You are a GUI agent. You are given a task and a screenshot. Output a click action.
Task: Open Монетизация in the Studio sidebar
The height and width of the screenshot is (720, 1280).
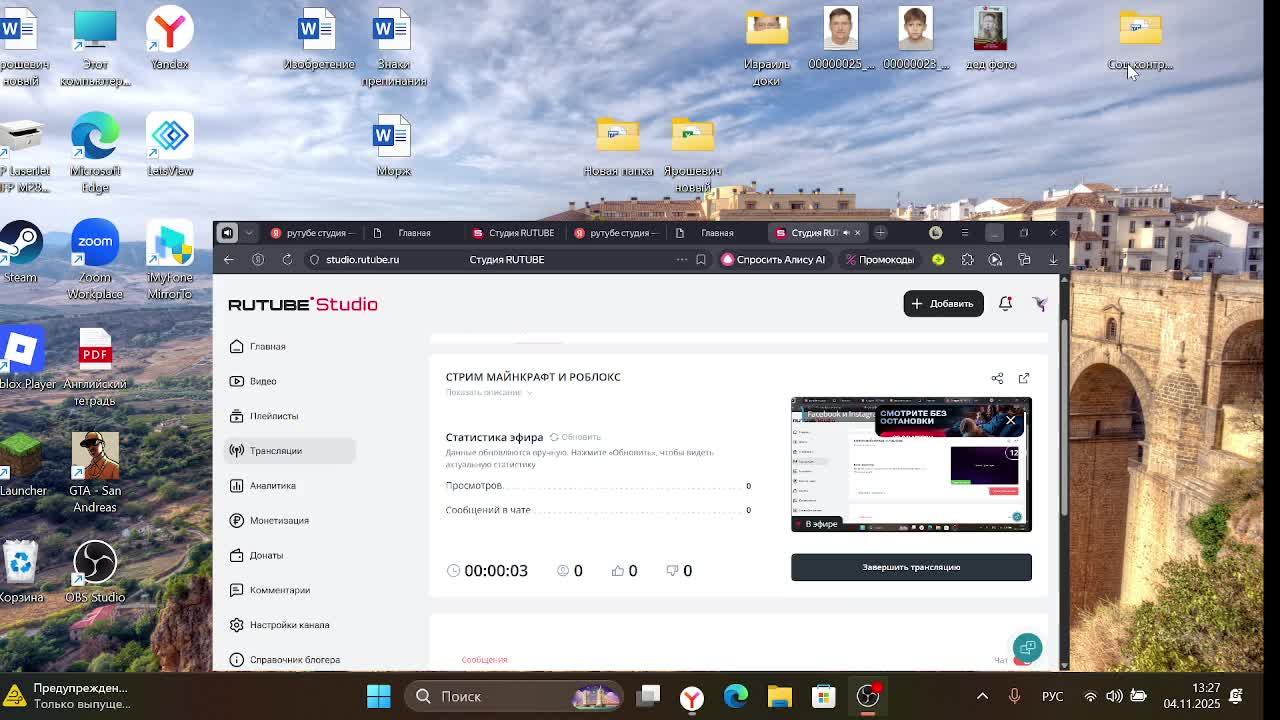290,521
